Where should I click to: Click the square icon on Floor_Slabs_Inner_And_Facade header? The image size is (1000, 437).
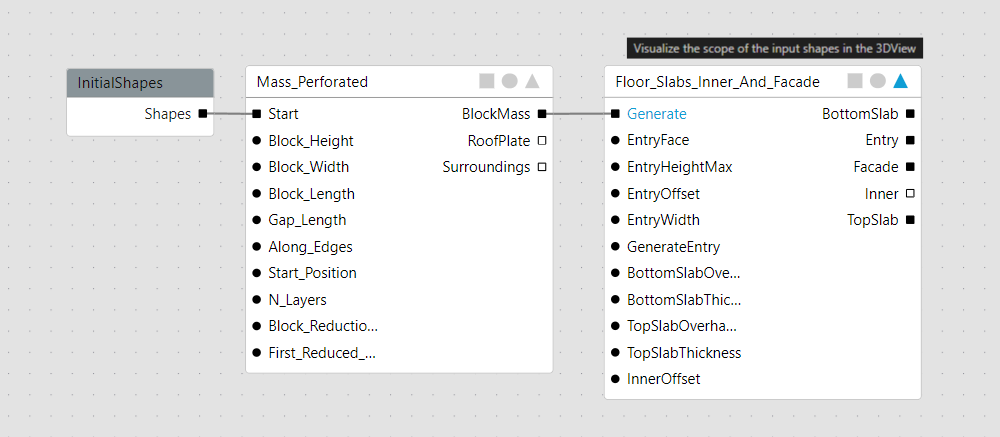pos(855,81)
